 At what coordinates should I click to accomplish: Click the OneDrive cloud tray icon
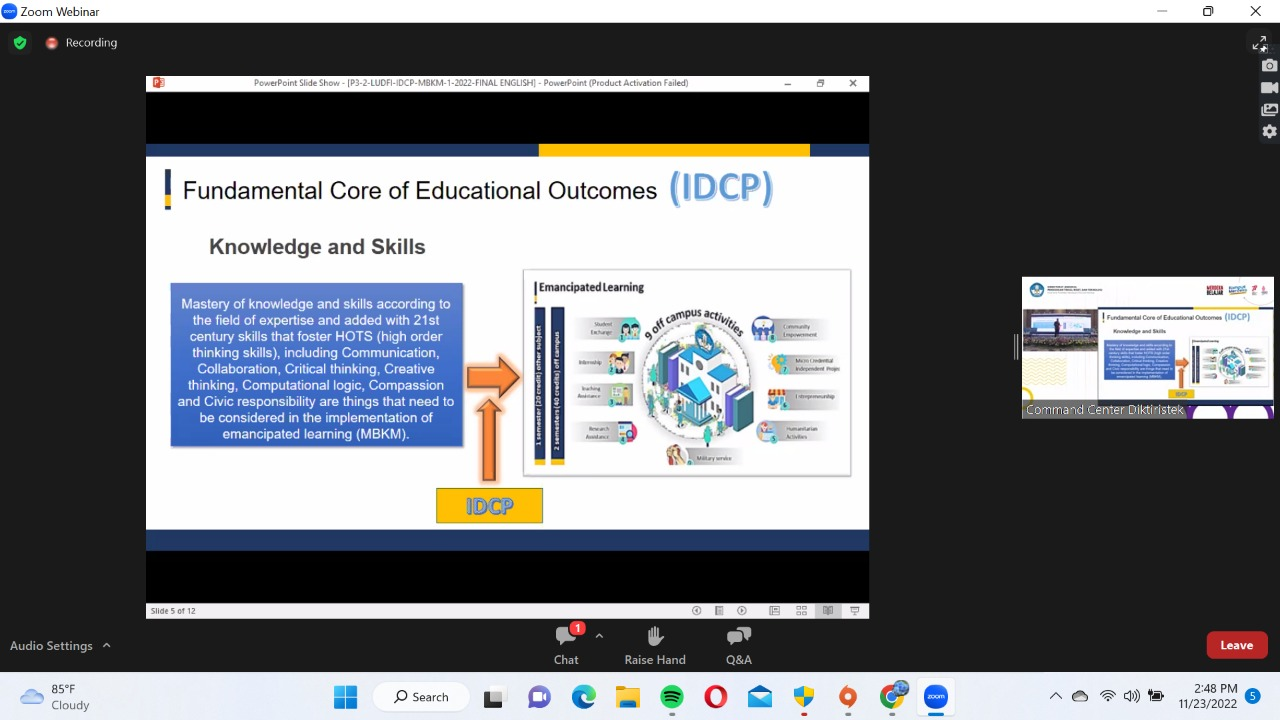point(1080,697)
